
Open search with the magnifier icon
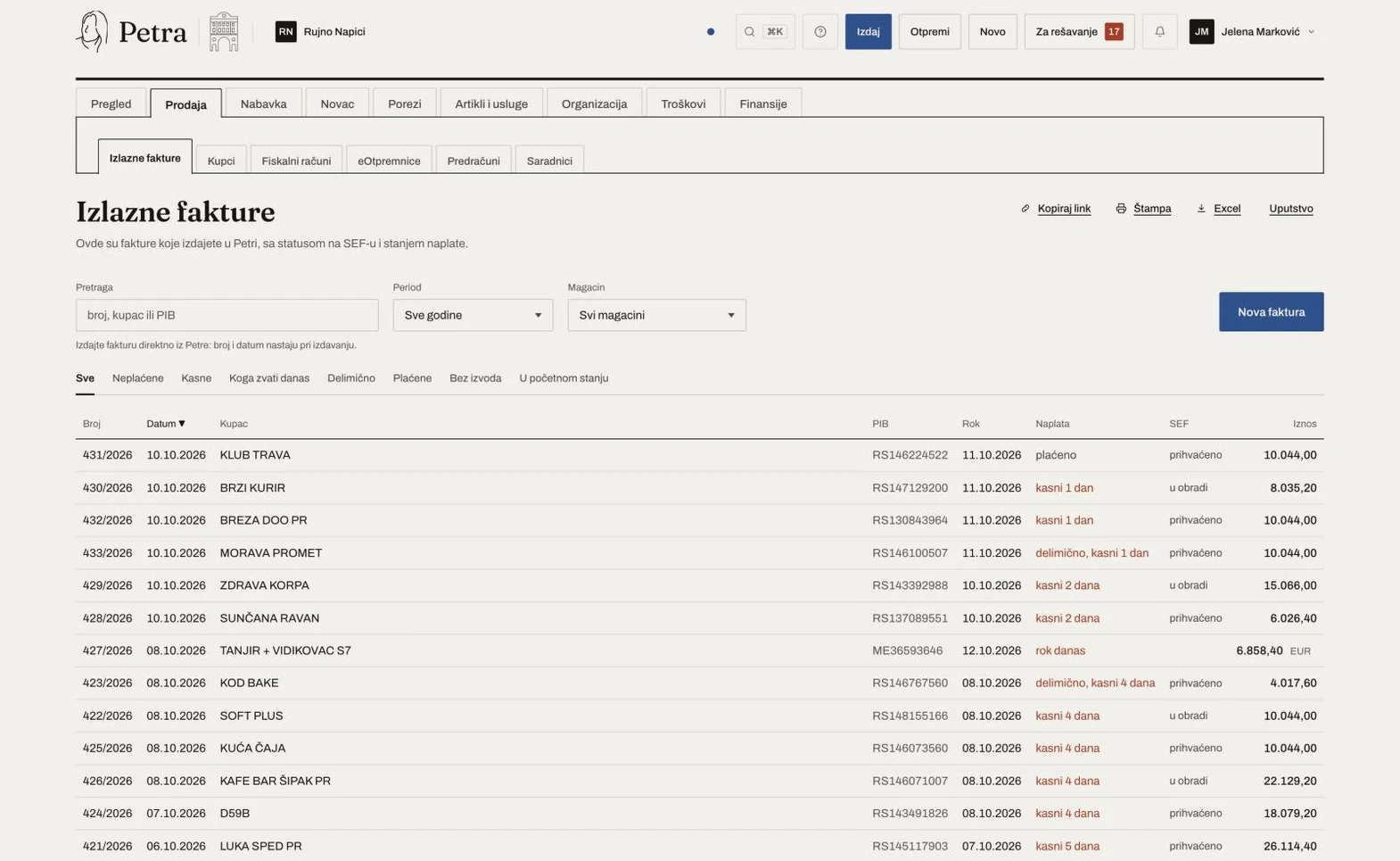tap(750, 31)
